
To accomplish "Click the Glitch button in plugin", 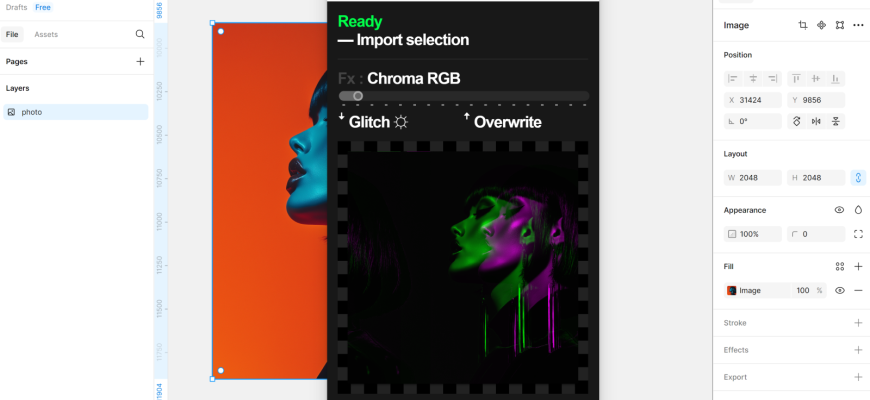I will (373, 122).
